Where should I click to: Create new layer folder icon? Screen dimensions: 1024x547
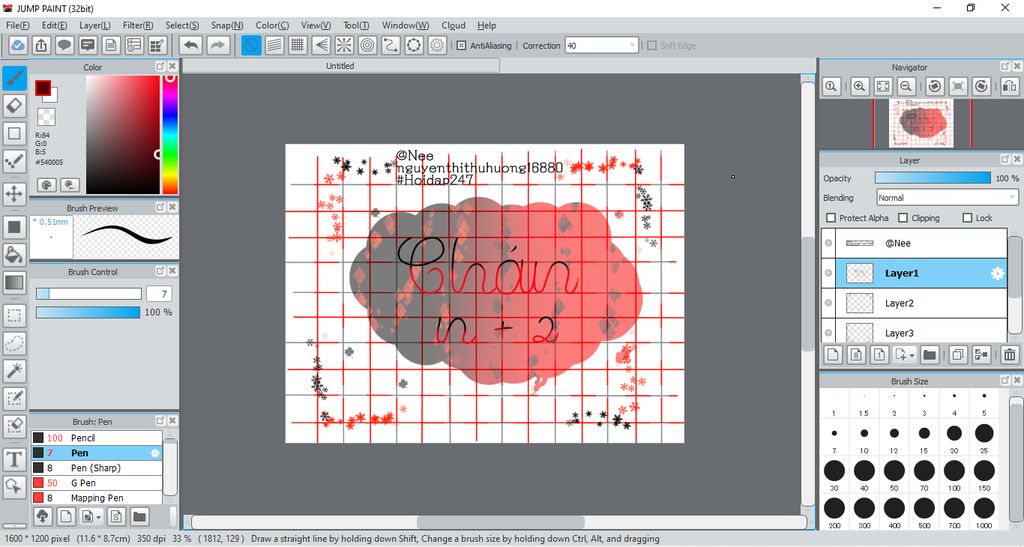(x=929, y=354)
